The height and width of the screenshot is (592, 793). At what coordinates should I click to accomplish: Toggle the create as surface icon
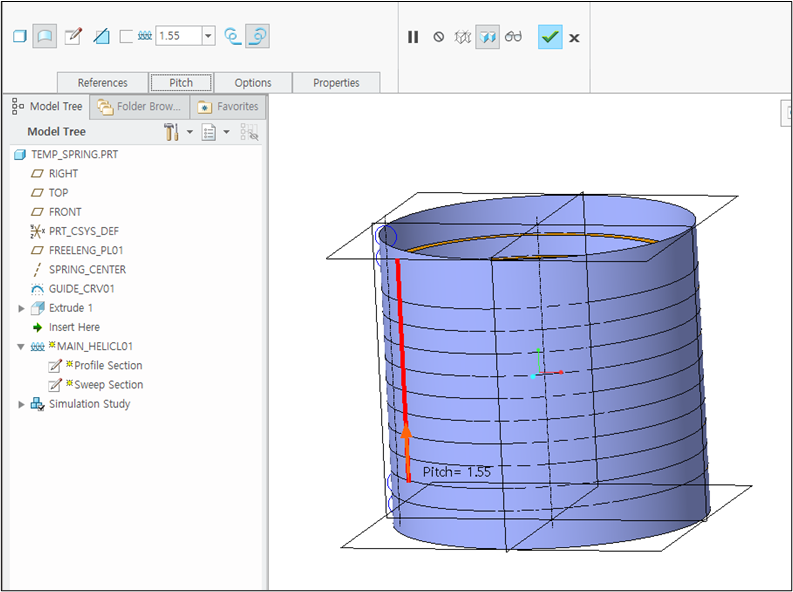[45, 36]
